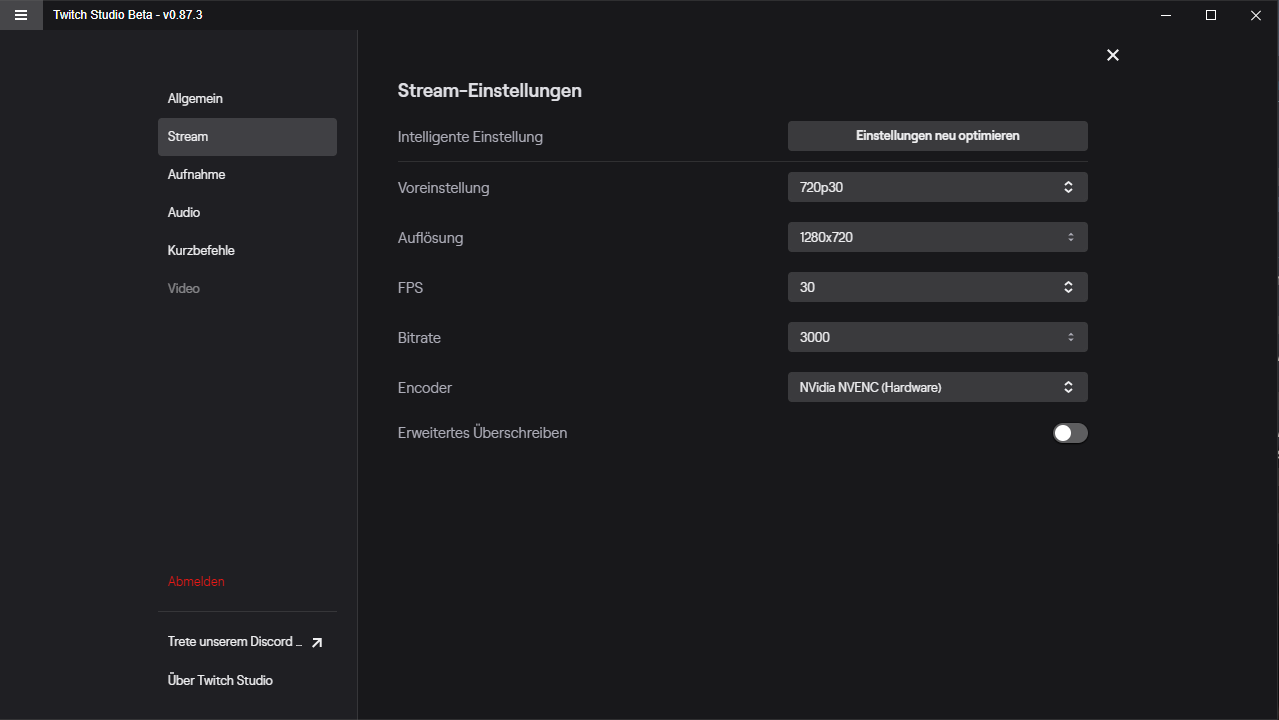The height and width of the screenshot is (720, 1279).
Task: Open the hamburger menu icon
Action: tap(21, 15)
